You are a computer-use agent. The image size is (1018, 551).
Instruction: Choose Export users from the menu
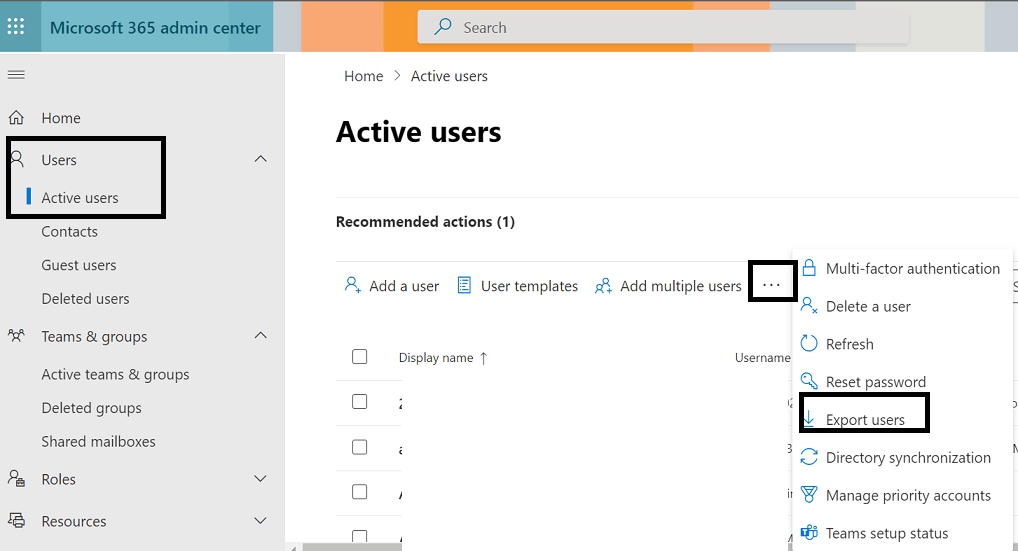[x=864, y=419]
